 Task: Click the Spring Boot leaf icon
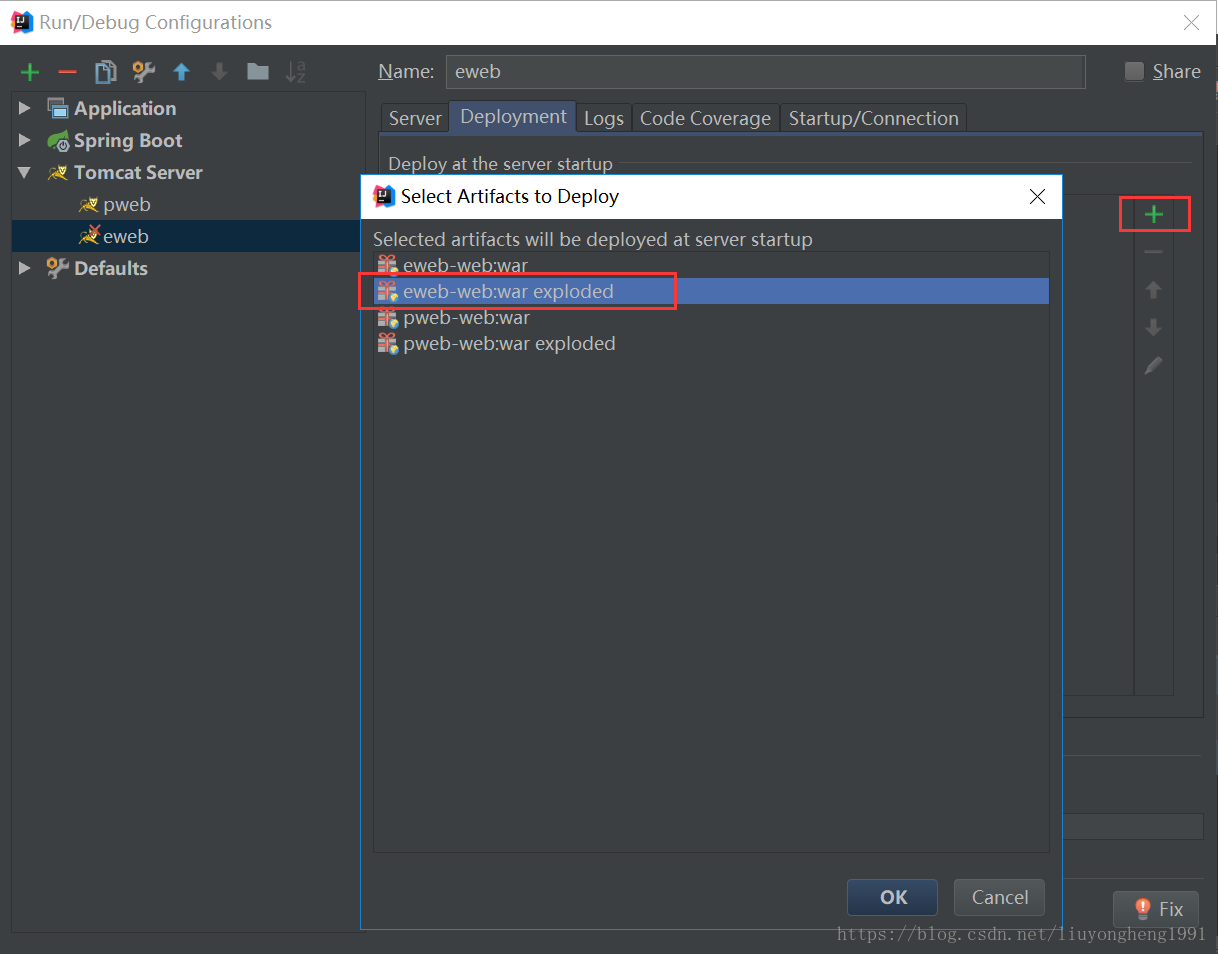coord(57,140)
